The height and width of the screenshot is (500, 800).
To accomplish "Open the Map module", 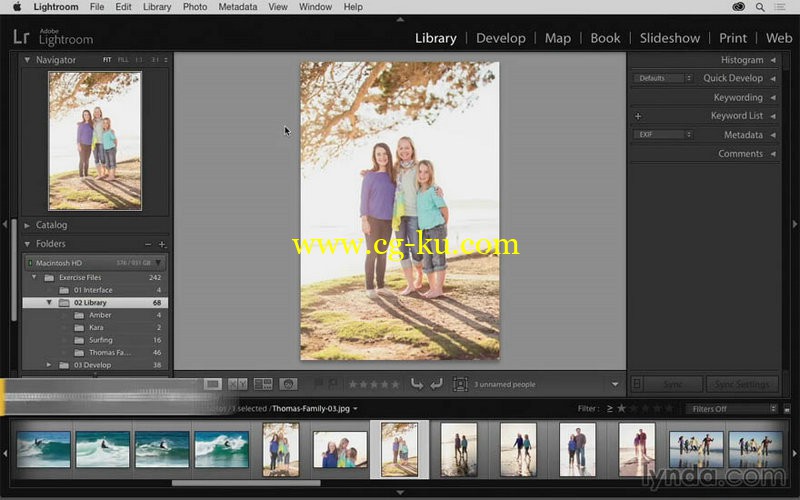I will 558,38.
